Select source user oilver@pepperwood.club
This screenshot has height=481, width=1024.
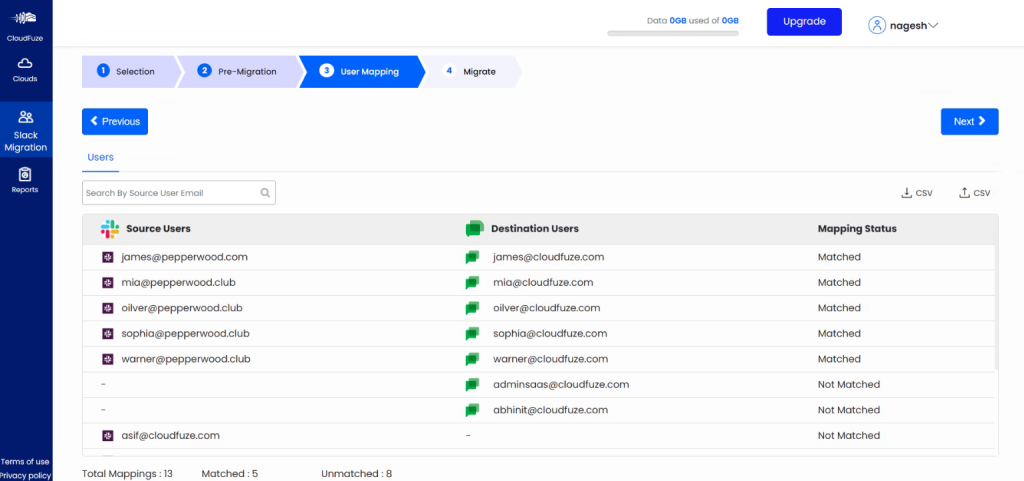(182, 308)
